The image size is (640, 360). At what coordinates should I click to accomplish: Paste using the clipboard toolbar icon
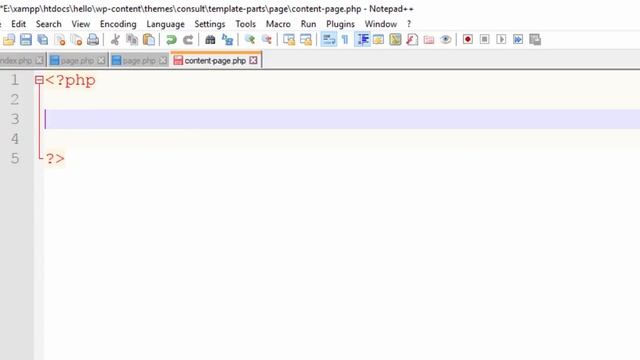click(149, 40)
